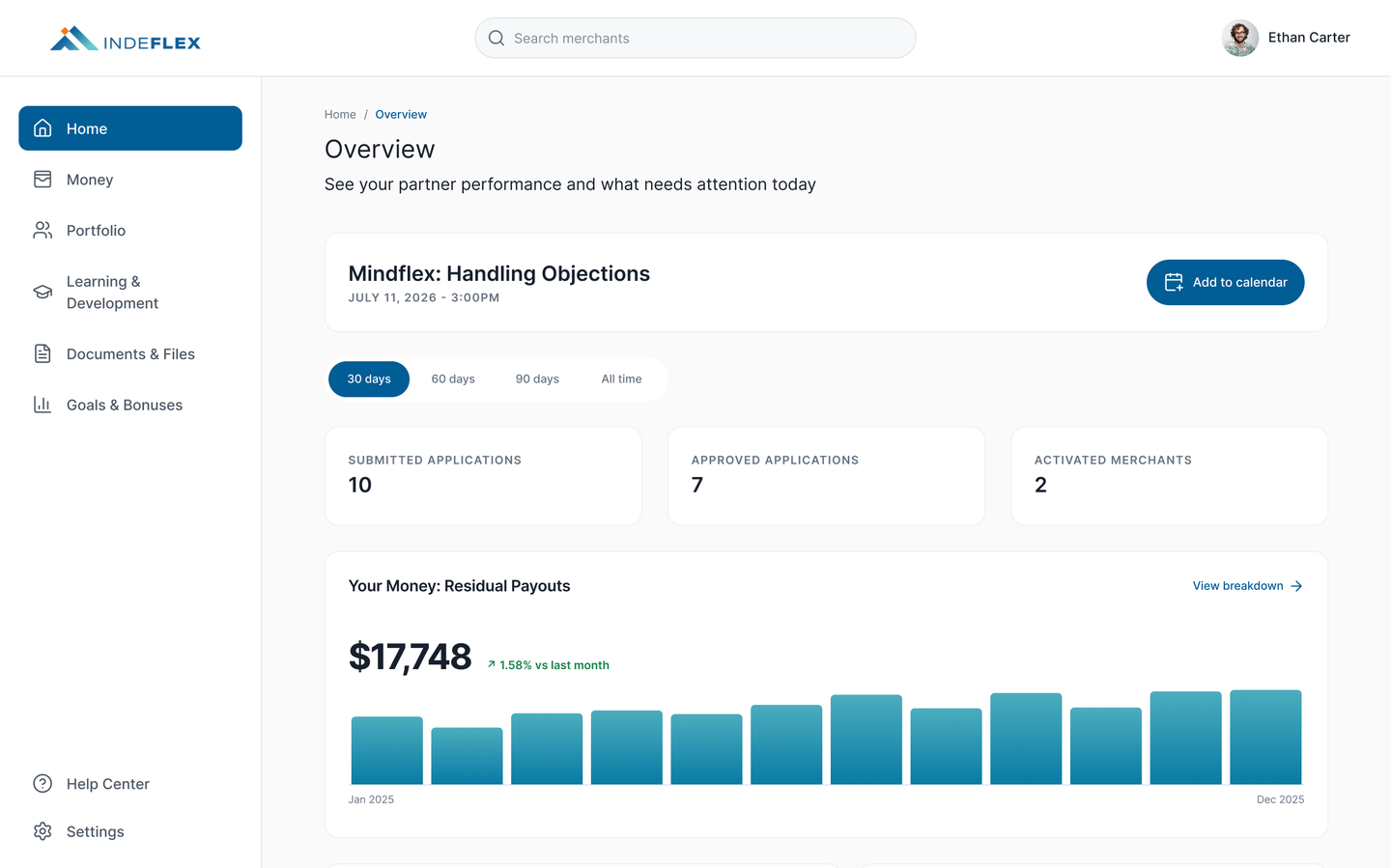Click the Overview breadcrumb link
1391x868 pixels.
pyautogui.click(x=401, y=114)
